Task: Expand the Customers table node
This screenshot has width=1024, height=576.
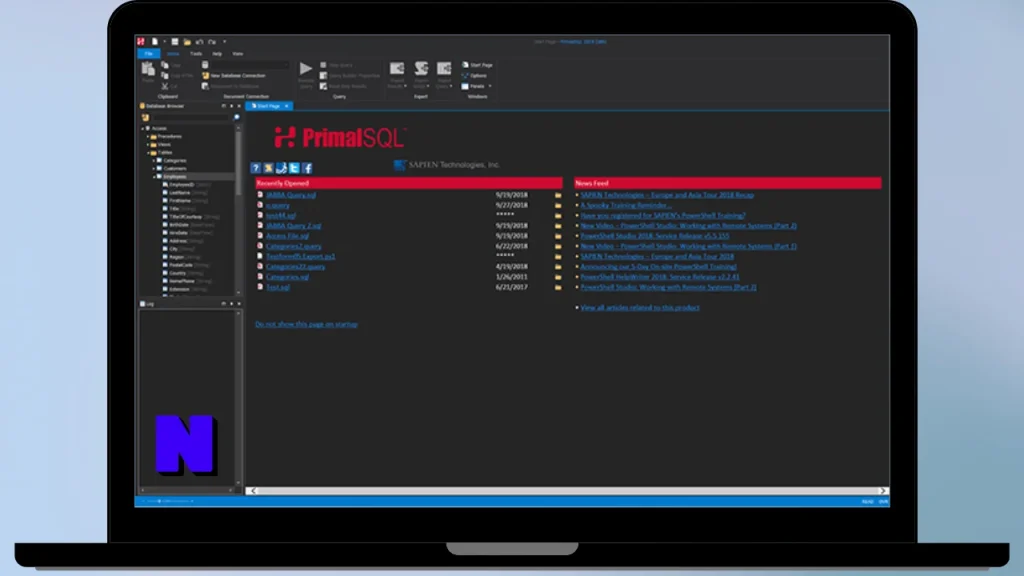Action: 153,168
